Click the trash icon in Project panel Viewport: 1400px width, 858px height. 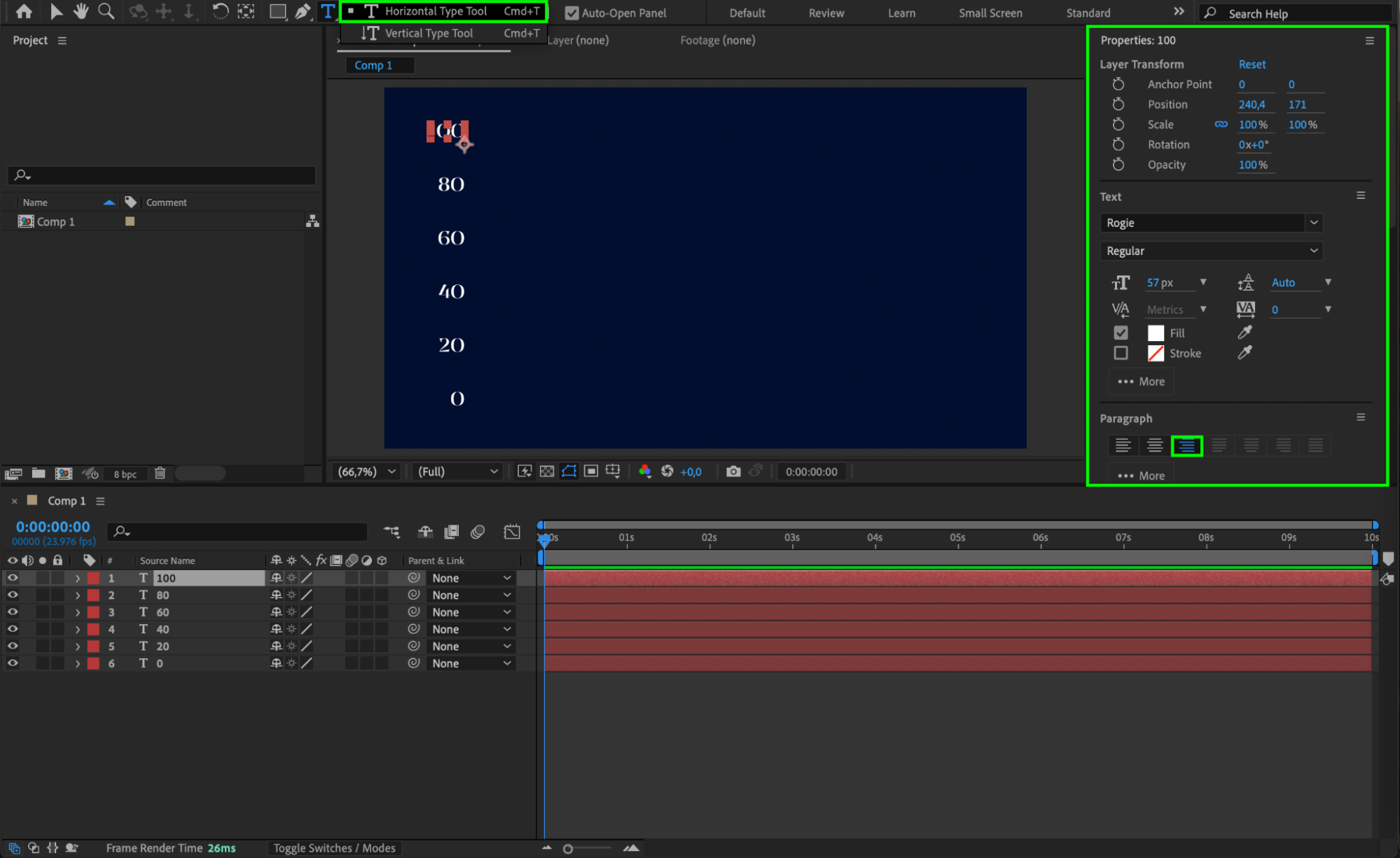pos(160,473)
